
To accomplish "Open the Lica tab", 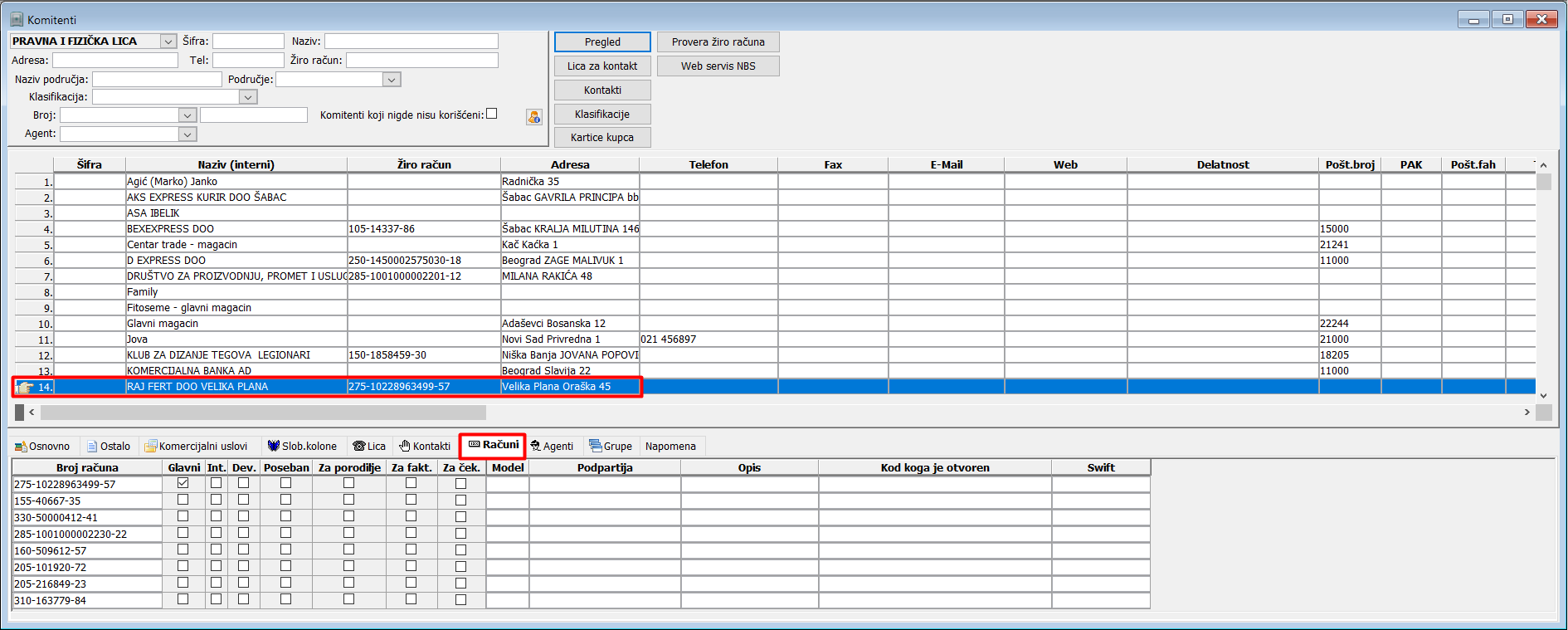I will tap(369, 447).
